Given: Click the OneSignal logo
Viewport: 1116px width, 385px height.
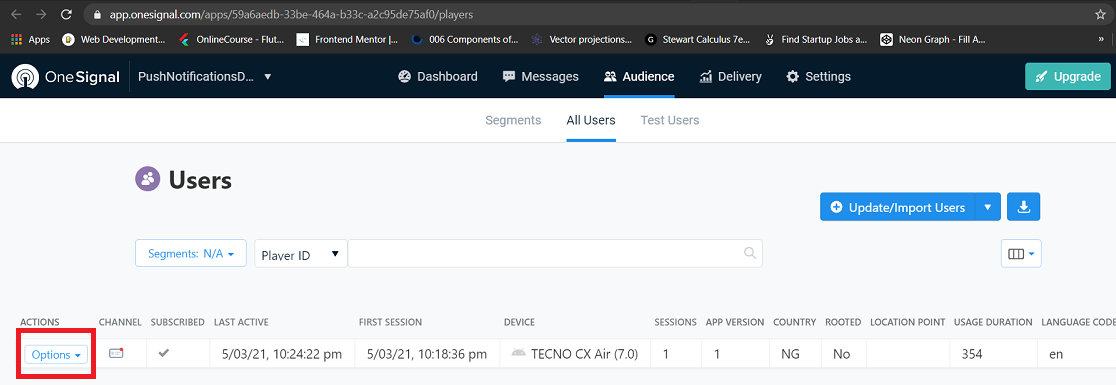Looking at the screenshot, I should pos(65,77).
